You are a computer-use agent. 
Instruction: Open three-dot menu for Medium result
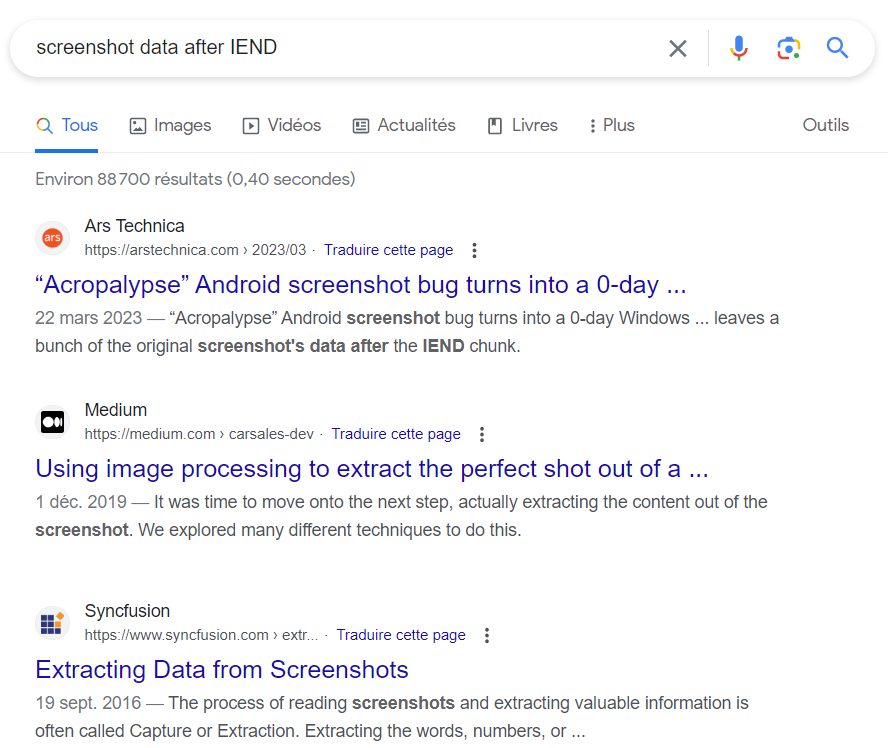pyautogui.click(x=482, y=435)
